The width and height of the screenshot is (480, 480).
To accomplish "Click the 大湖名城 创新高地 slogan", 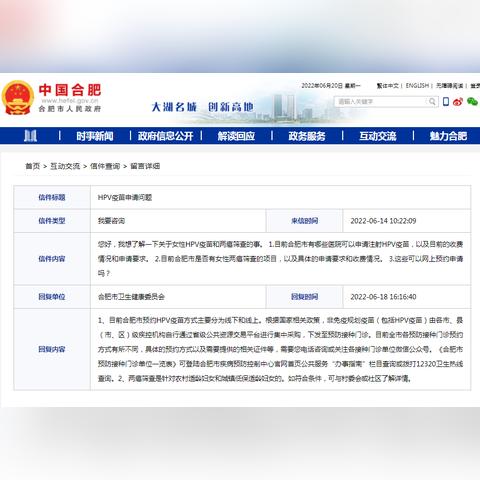I will [x=202, y=107].
